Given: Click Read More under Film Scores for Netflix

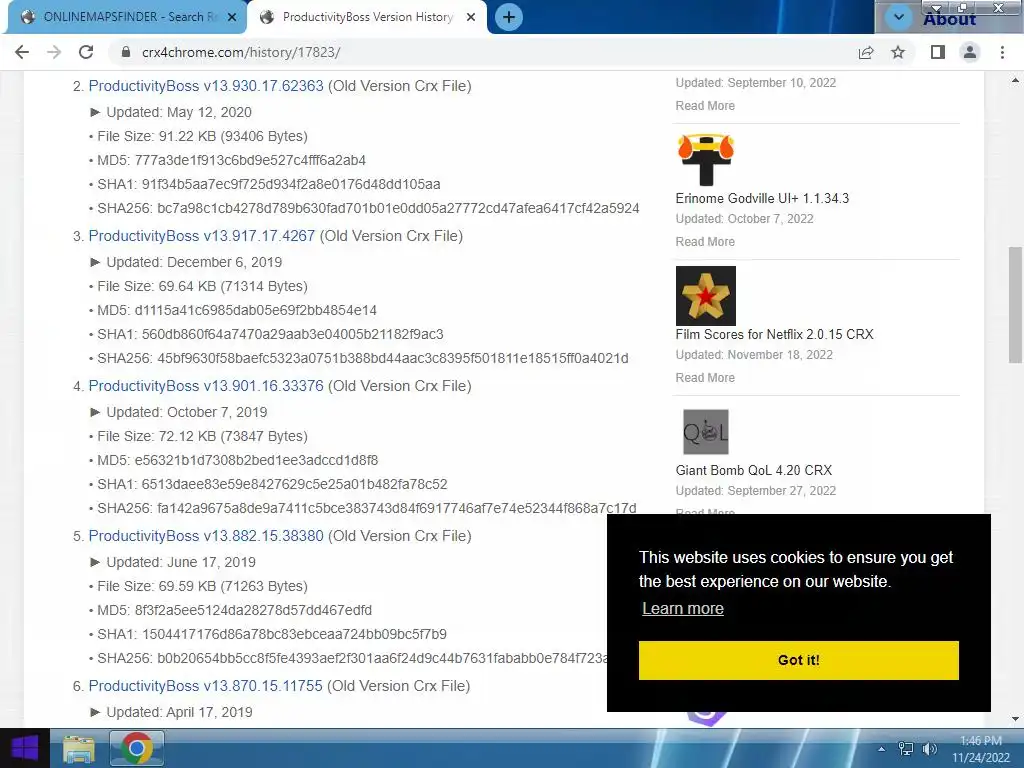Looking at the screenshot, I should 705,377.
